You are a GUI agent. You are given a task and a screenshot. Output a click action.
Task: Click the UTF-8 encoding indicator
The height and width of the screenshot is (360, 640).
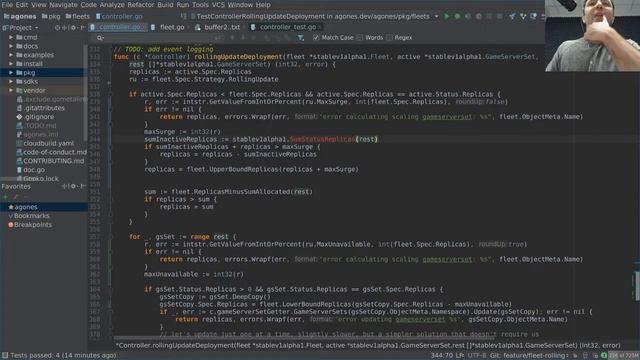[476, 356]
